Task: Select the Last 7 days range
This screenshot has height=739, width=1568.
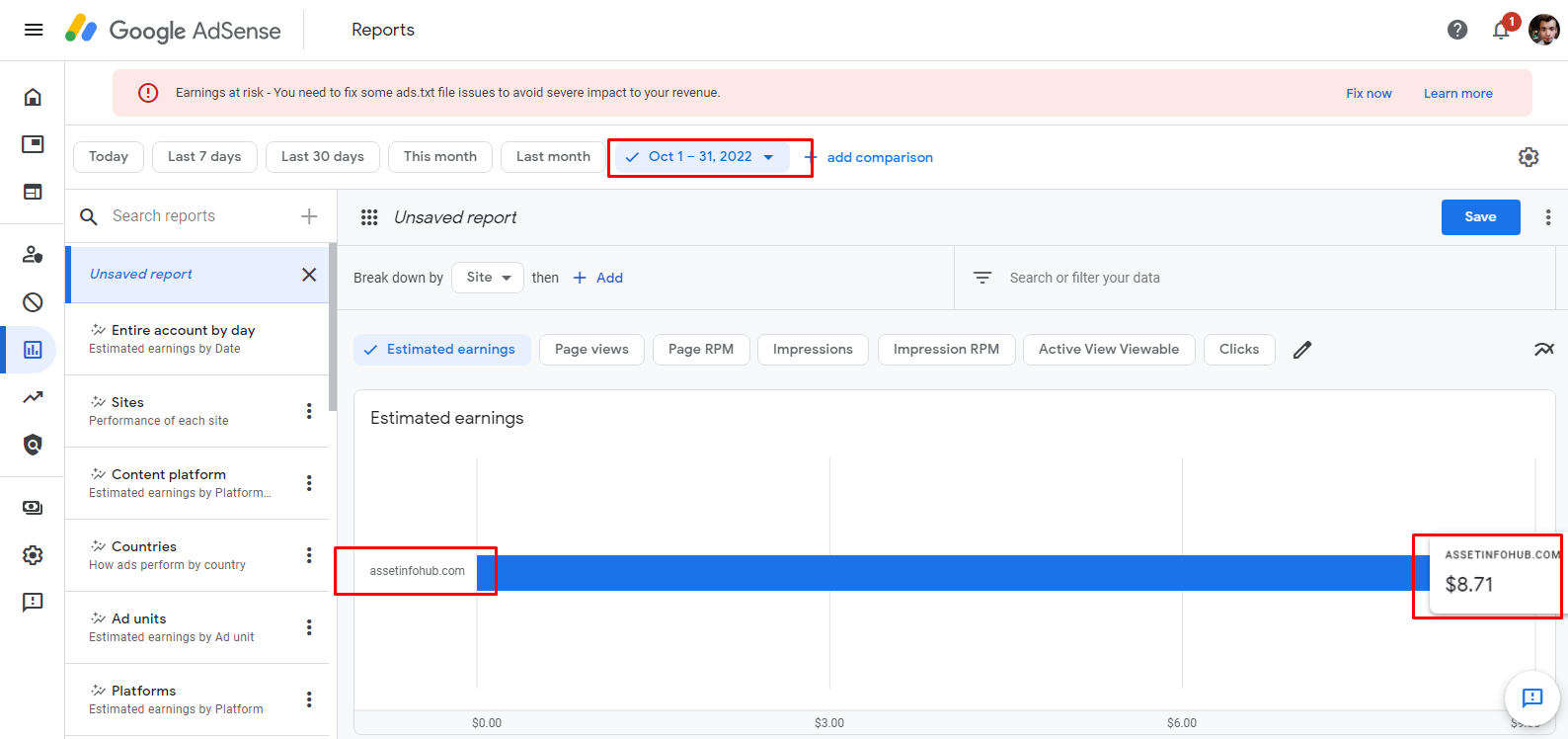Action: click(x=204, y=157)
